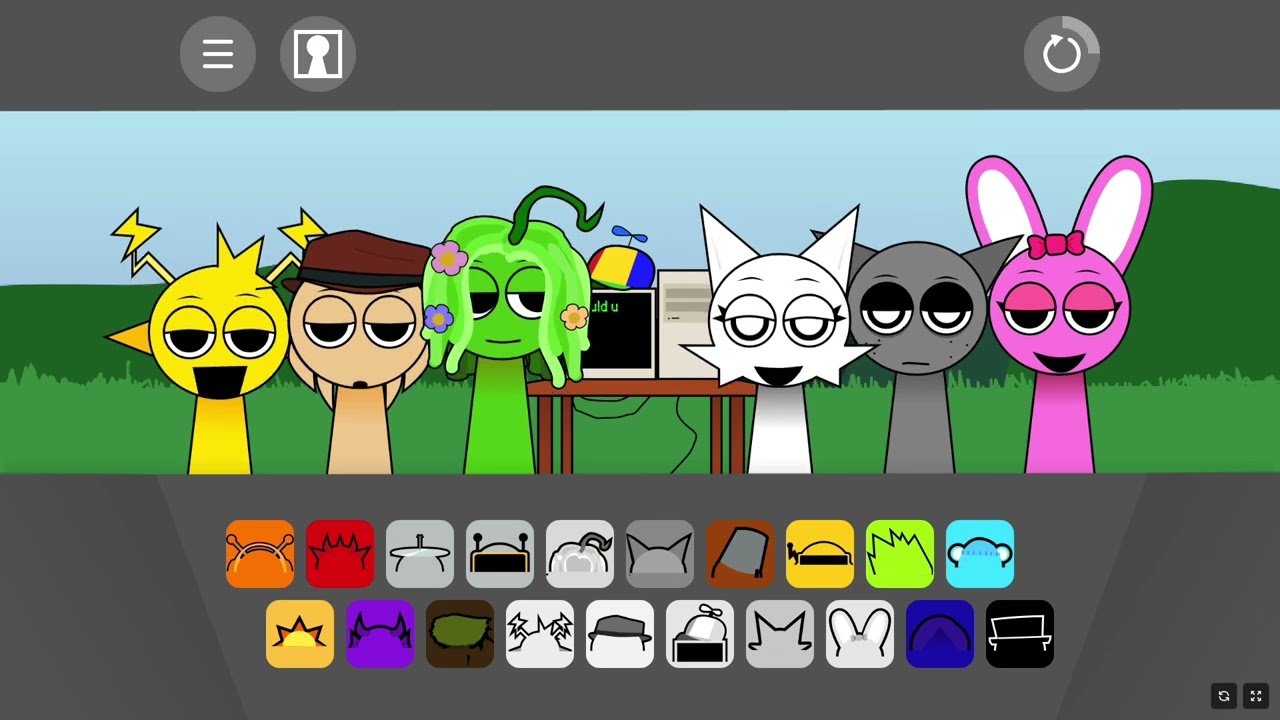Select the orange antenna sound icon

pos(260,554)
